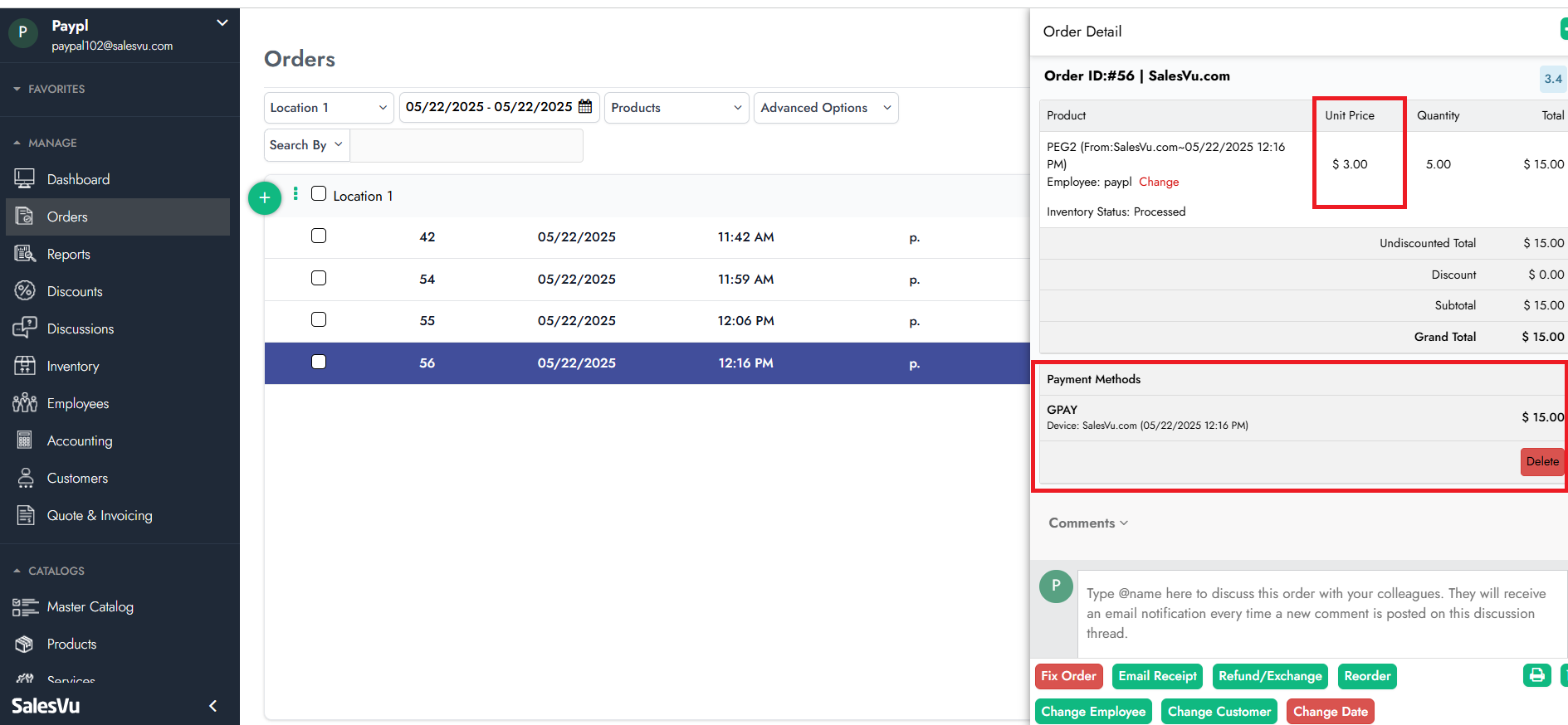The width and height of the screenshot is (1568, 725).
Task: Open Accounting from the sidebar
Action: [x=80, y=440]
